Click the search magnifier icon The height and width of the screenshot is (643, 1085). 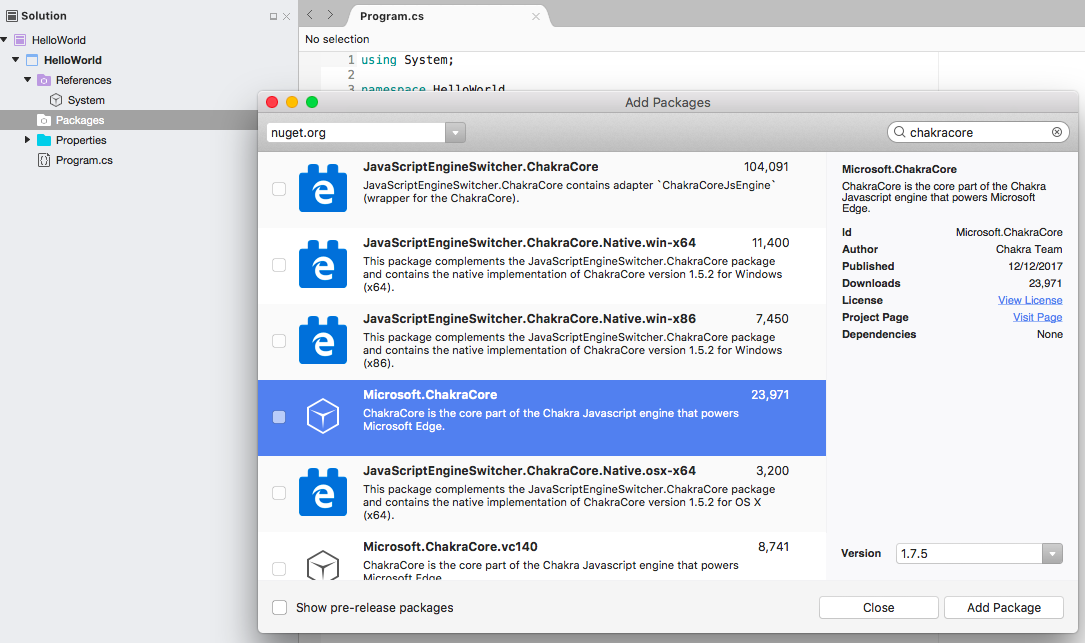pos(900,132)
